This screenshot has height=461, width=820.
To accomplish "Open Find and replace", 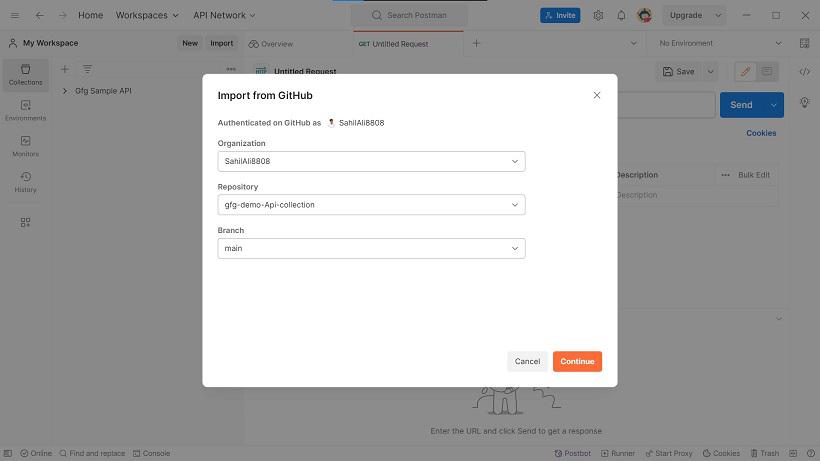I will click(x=92, y=453).
